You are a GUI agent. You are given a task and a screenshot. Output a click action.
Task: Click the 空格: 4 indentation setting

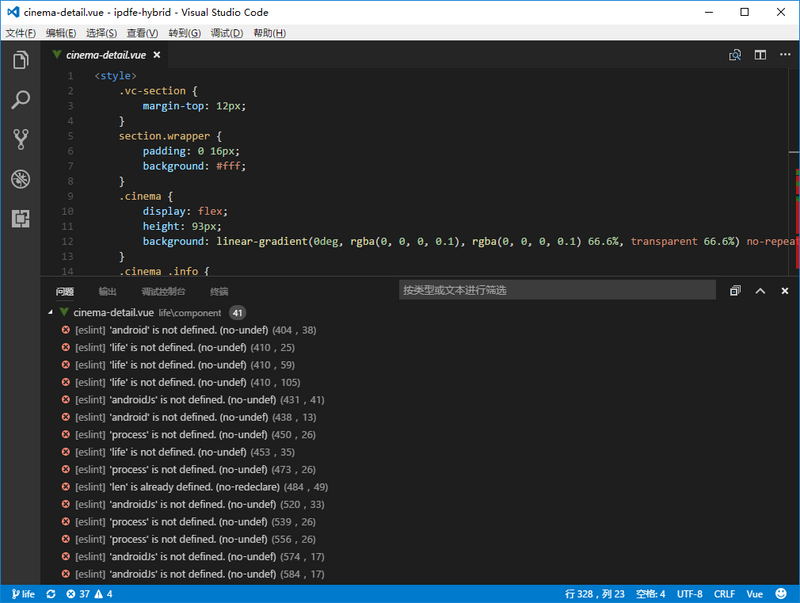click(651, 594)
